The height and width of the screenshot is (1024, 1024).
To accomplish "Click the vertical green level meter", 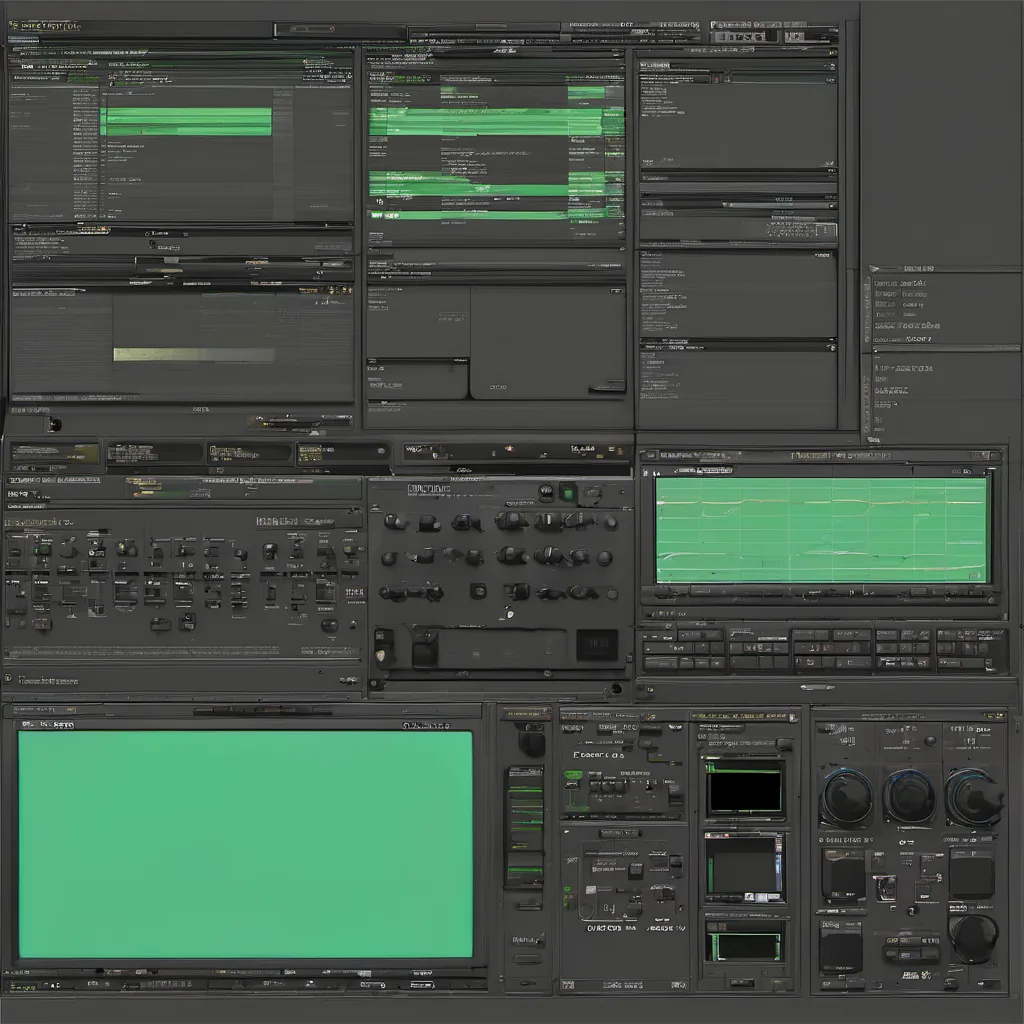I will click(524, 825).
